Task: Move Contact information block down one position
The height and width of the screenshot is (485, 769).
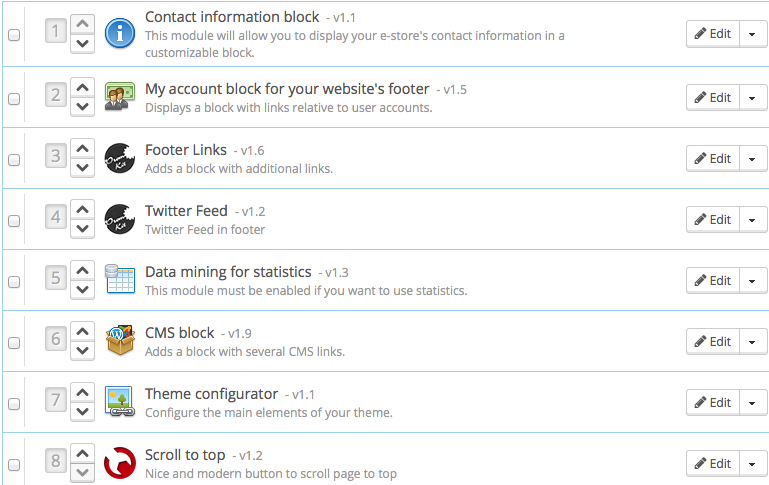Action: tap(83, 44)
